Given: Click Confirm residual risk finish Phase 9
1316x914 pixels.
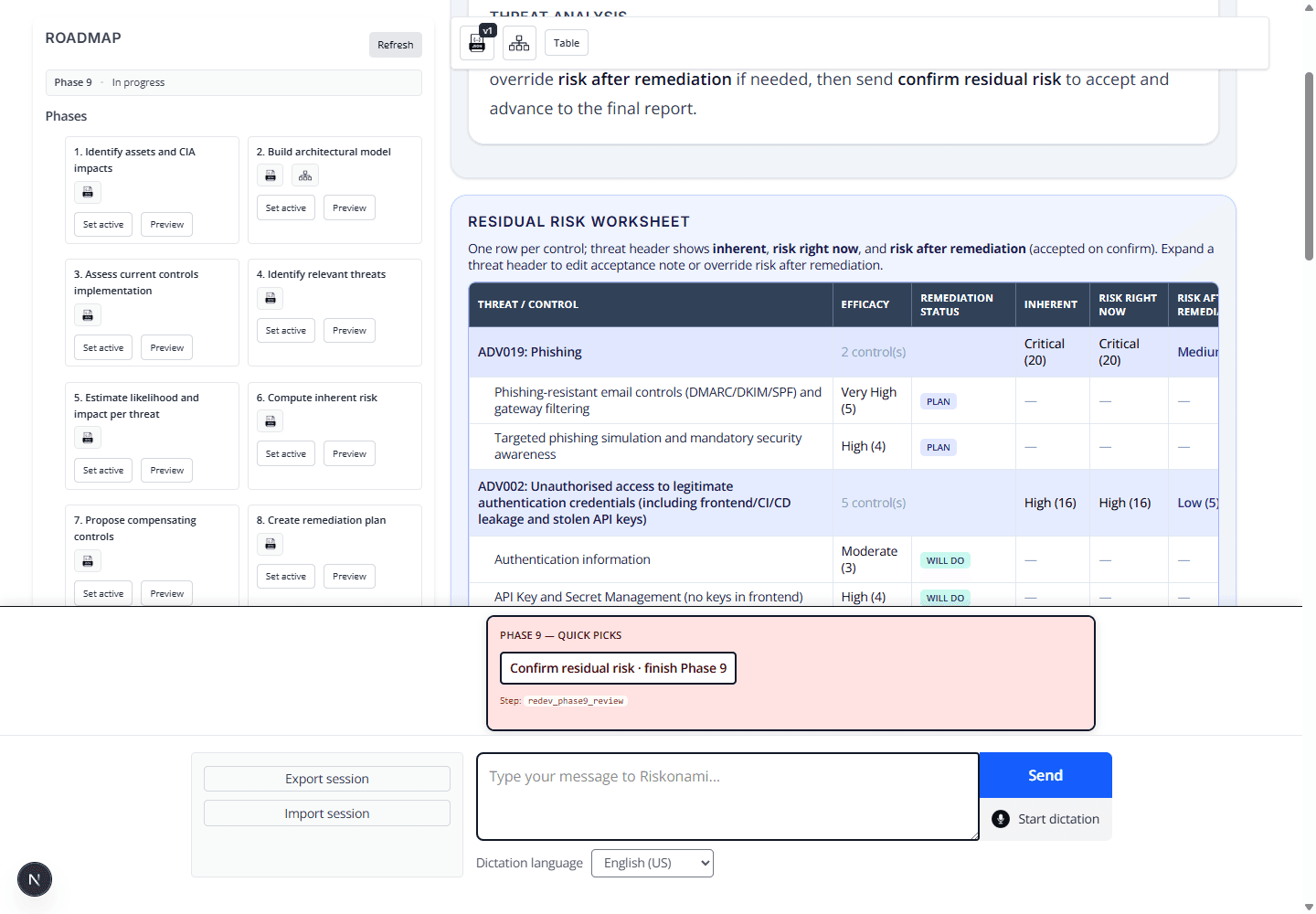Looking at the screenshot, I should (618, 668).
